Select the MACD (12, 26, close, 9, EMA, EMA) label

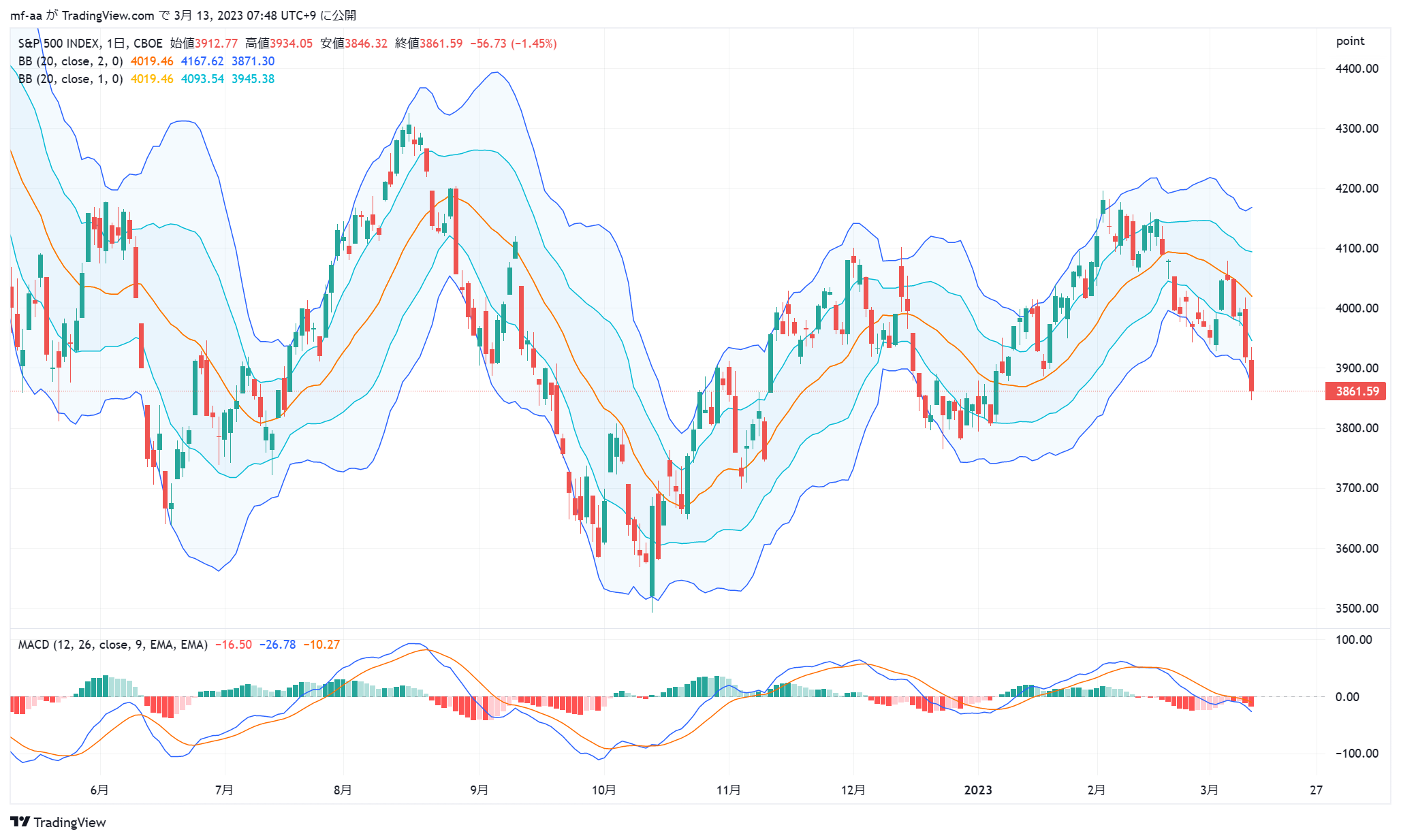click(113, 645)
